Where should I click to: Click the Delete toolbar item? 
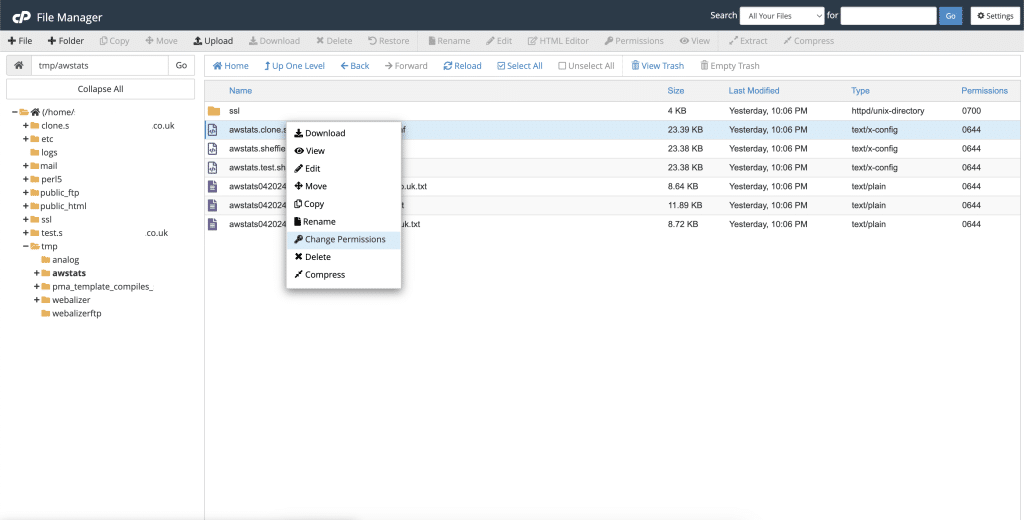coord(334,41)
